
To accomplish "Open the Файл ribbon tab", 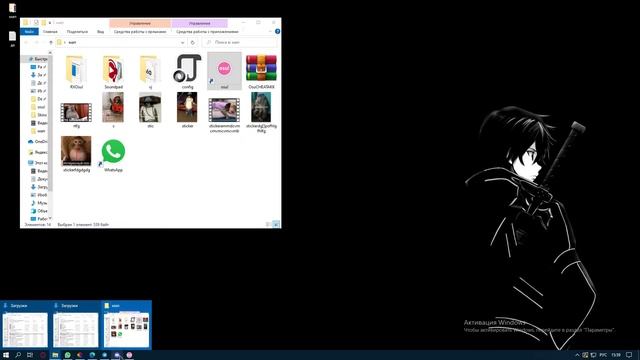I will click(29, 31).
